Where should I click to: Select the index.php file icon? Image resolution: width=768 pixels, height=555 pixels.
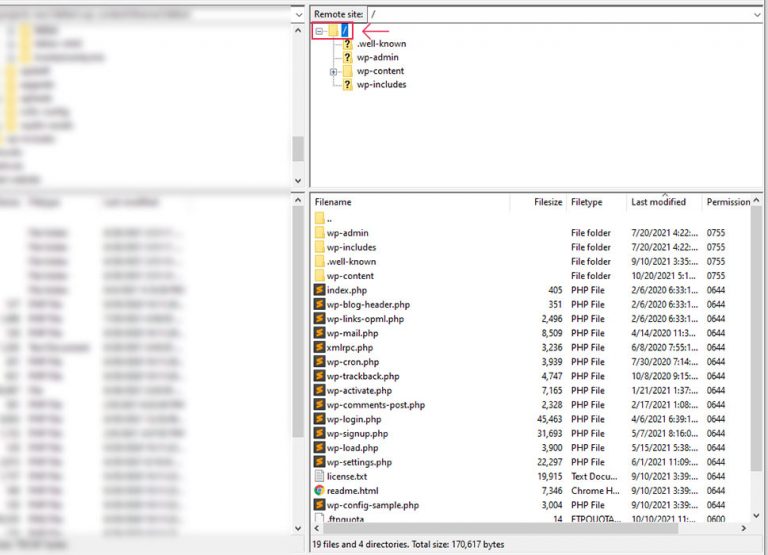point(319,290)
